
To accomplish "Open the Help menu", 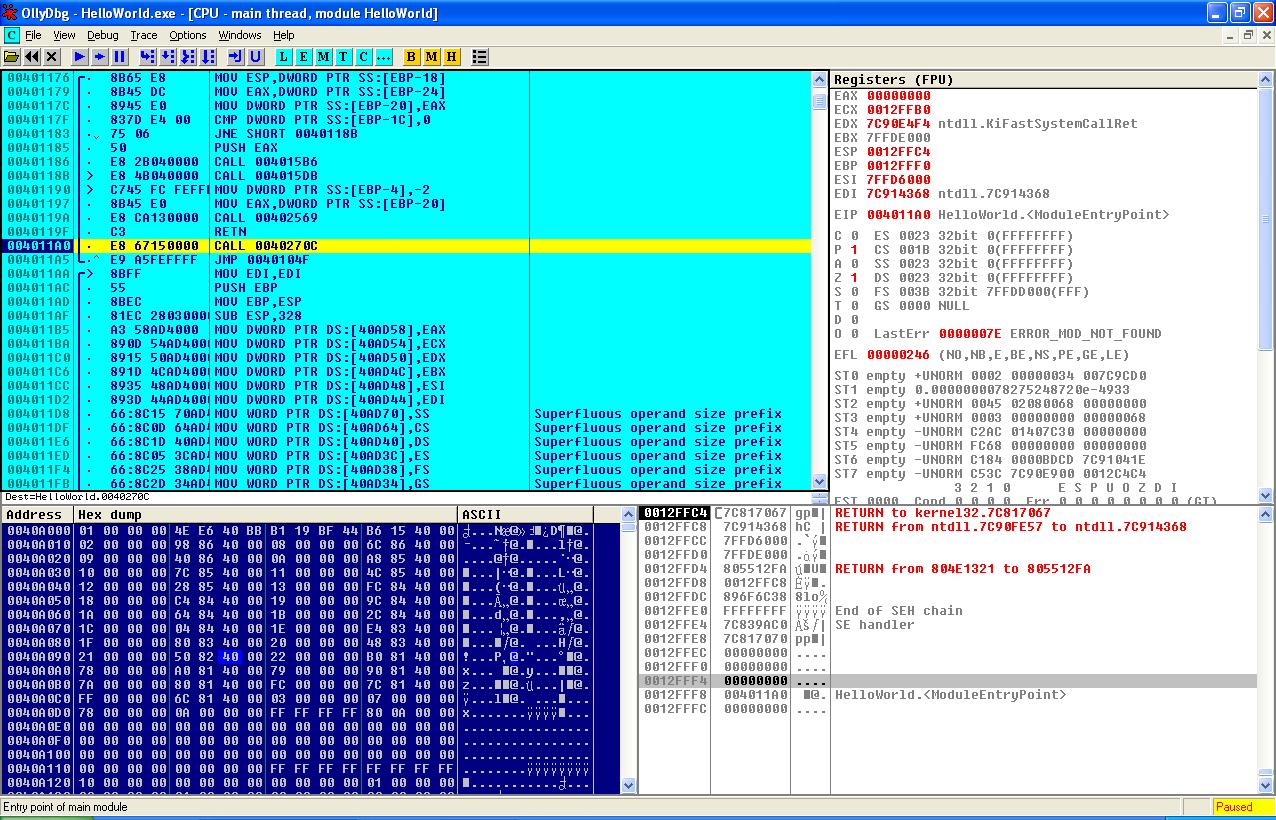I will tap(284, 35).
